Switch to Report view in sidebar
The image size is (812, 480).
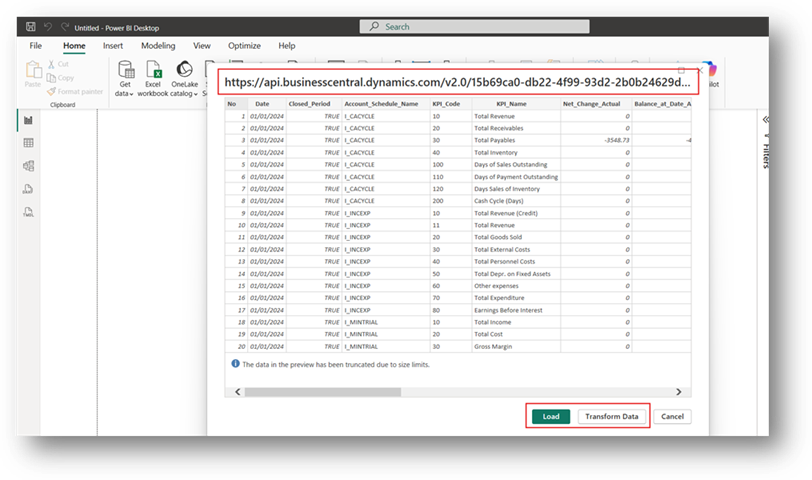tap(28, 121)
